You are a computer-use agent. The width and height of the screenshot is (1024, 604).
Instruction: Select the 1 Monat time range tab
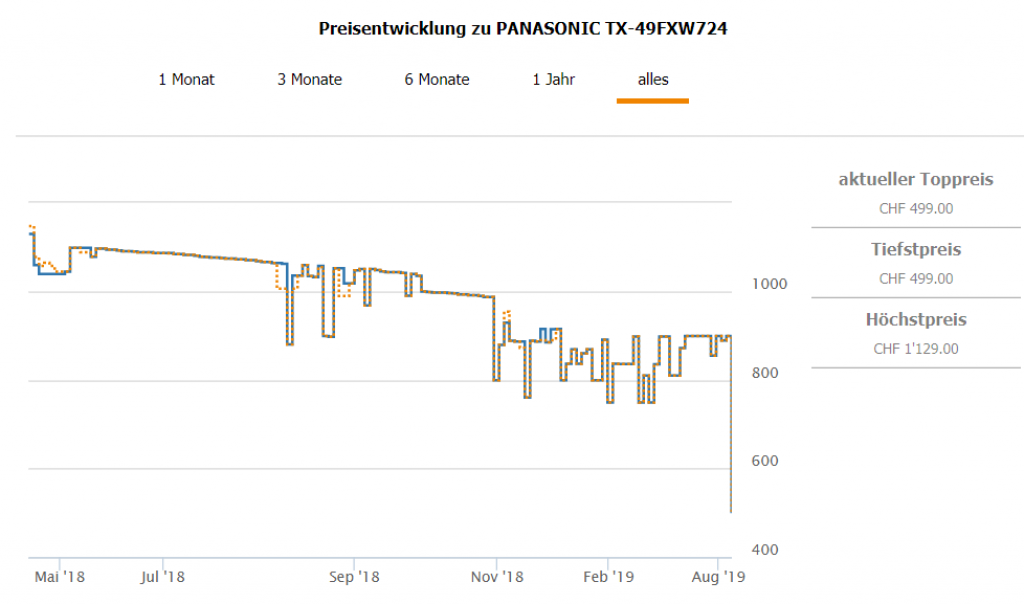pyautogui.click(x=186, y=79)
